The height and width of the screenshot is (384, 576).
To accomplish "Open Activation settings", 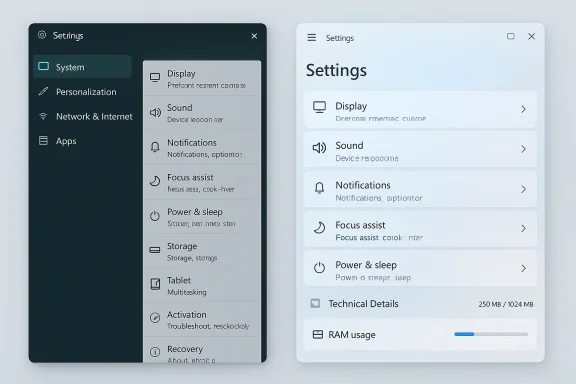I will point(202,319).
